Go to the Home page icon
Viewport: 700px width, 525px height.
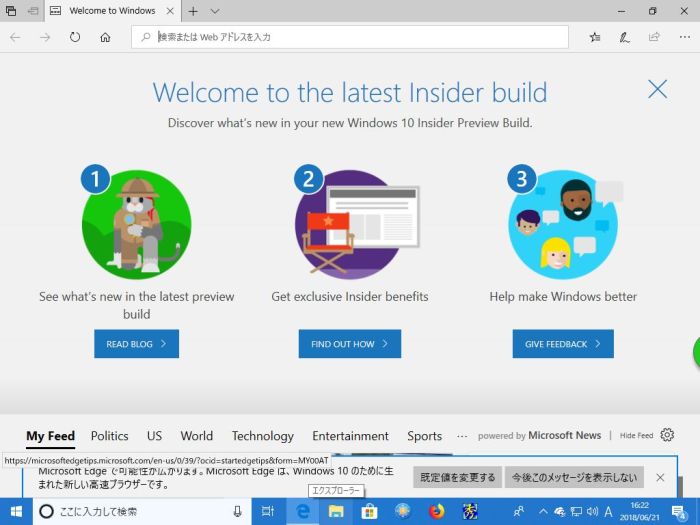coord(105,37)
